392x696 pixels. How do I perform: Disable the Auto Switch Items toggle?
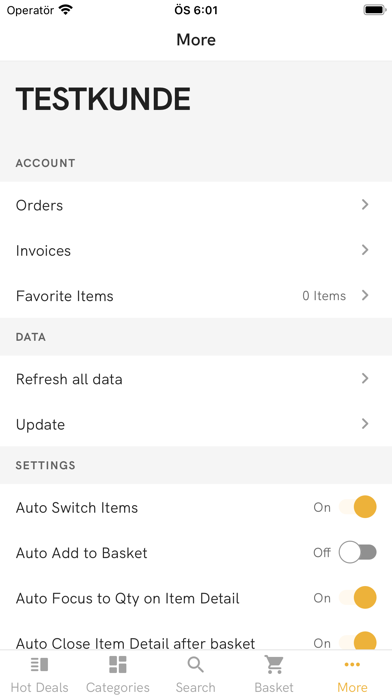click(x=358, y=507)
